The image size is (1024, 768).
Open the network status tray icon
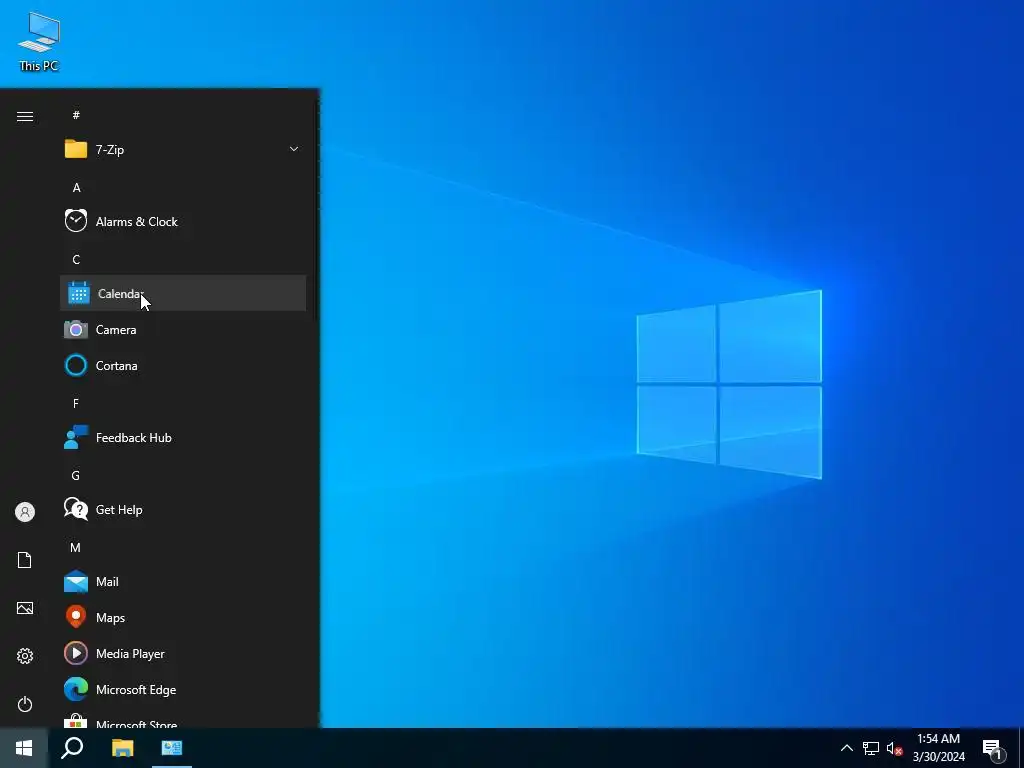tap(871, 748)
